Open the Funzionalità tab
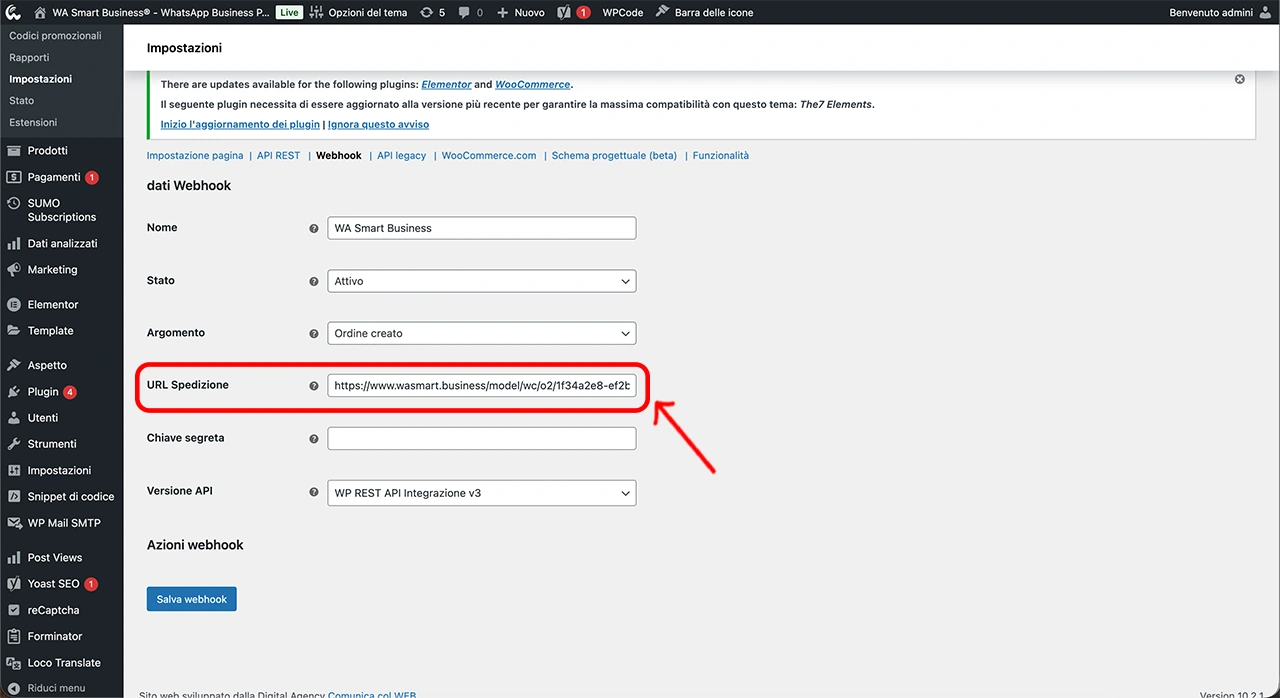This screenshot has width=1280, height=698. [x=720, y=156]
